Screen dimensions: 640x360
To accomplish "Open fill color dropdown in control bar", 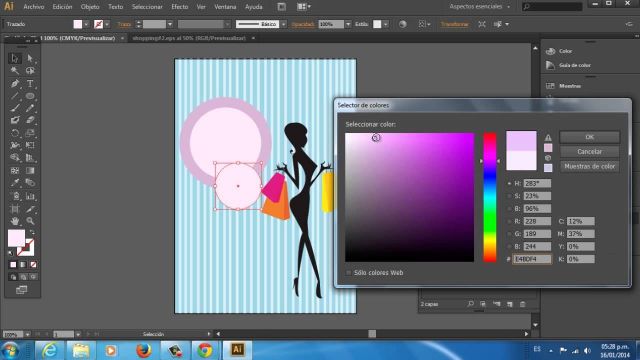I will coord(86,24).
